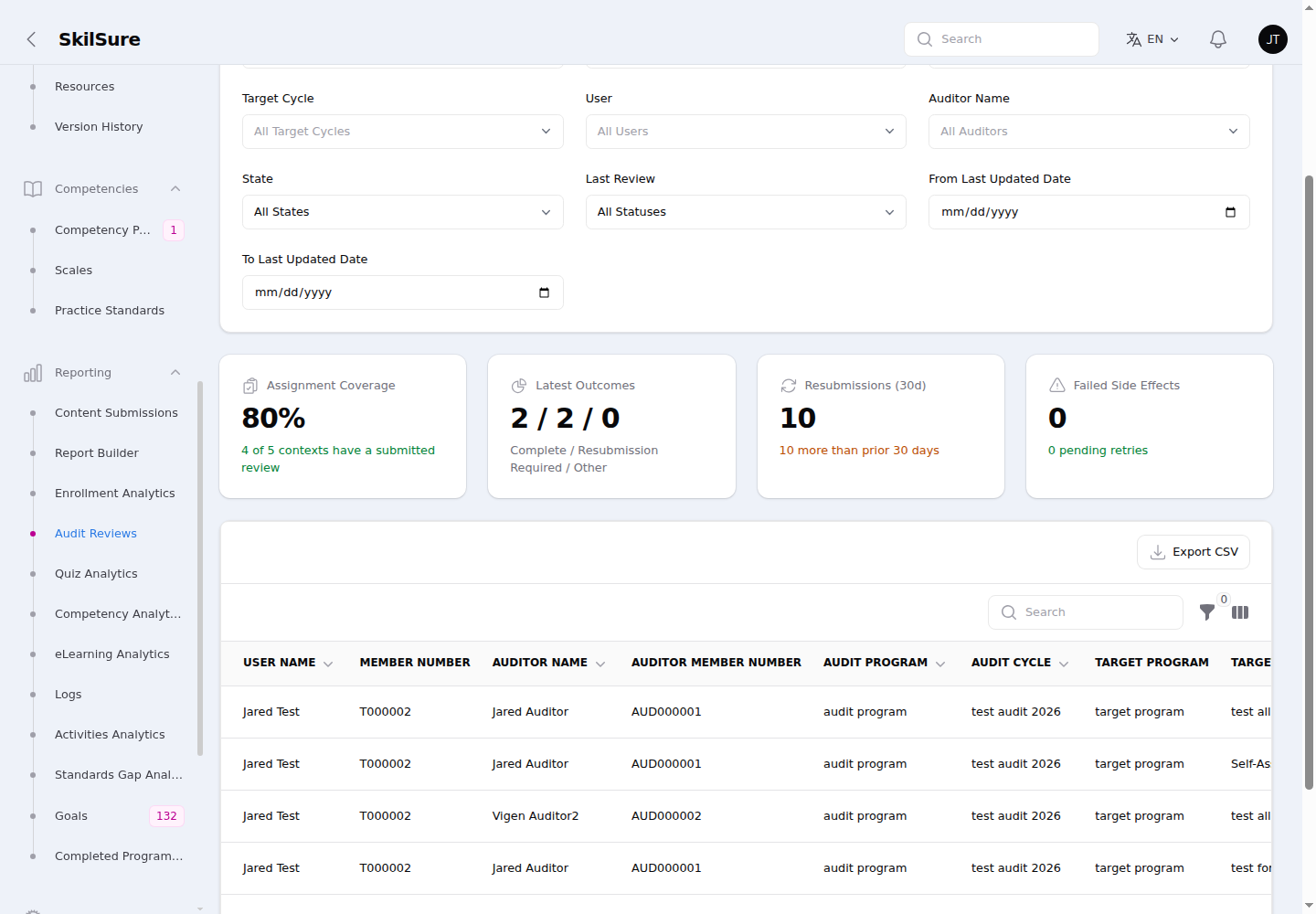Click the top Search field
The width and height of the screenshot is (1316, 914).
click(x=1002, y=39)
